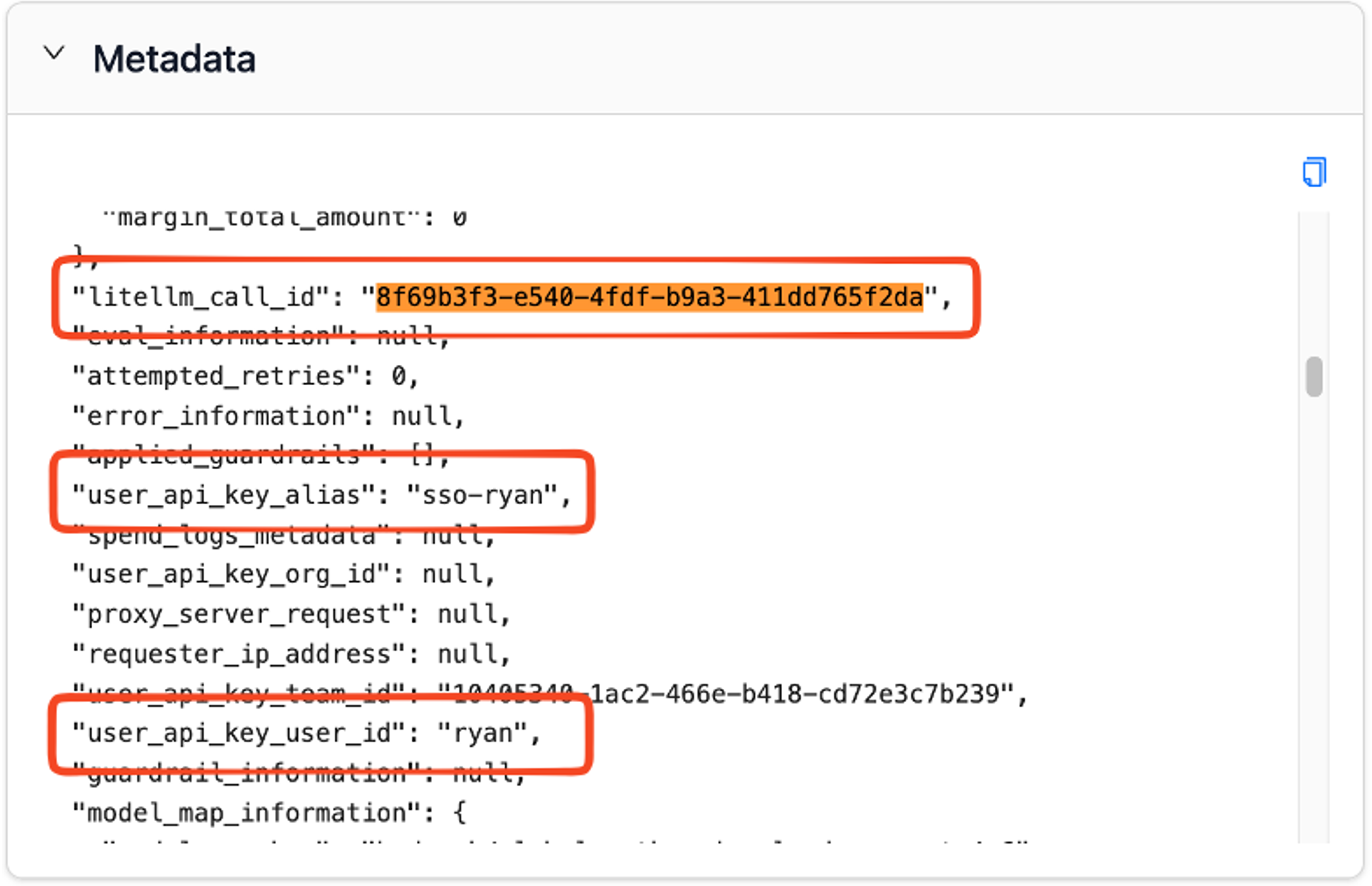
Task: Click the scrollbar track below the thumb
Action: pyautogui.click(x=1314, y=618)
